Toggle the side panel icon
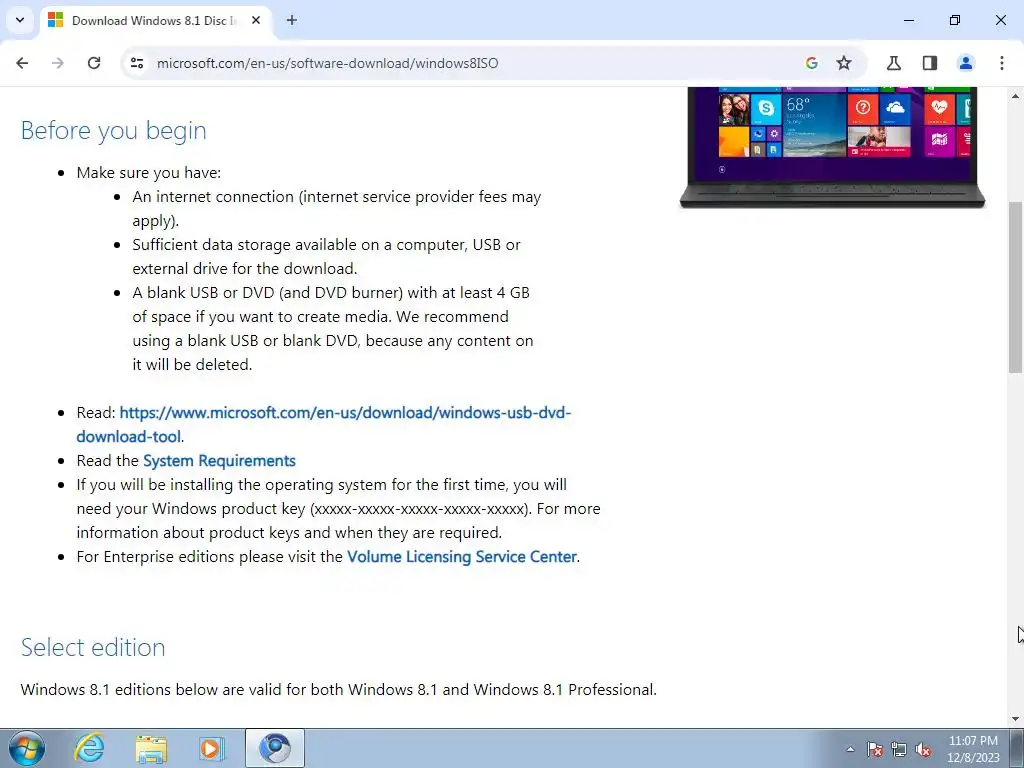 929,63
